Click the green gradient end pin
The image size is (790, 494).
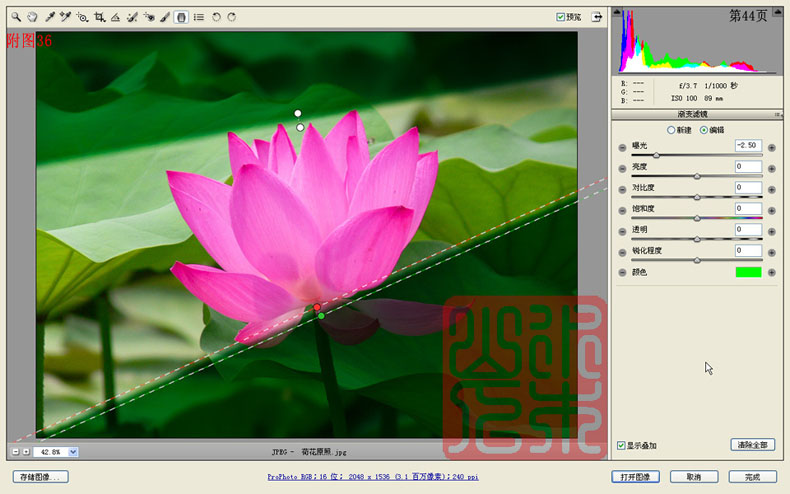pos(321,316)
